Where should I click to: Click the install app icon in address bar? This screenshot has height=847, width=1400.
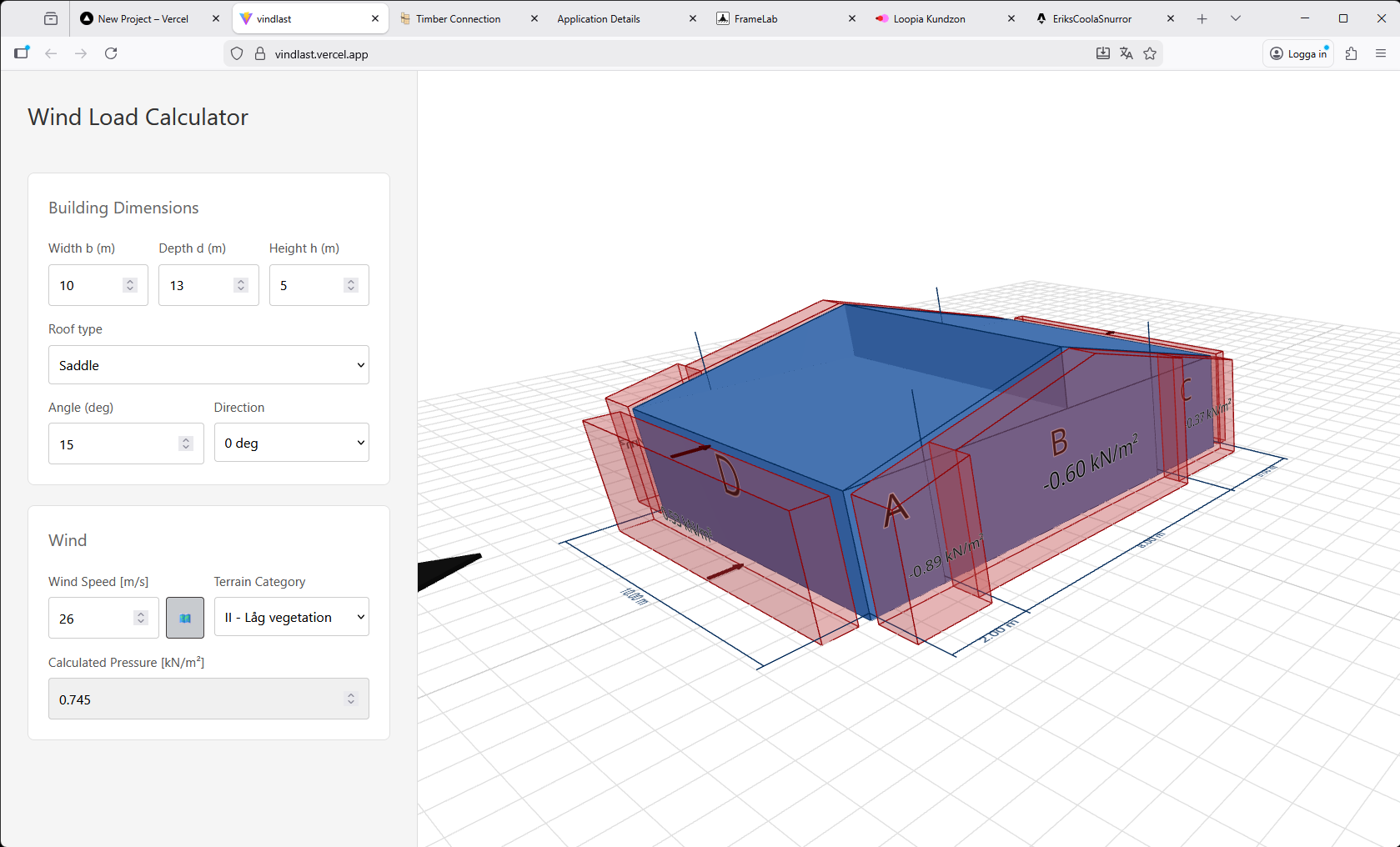coord(1102,53)
